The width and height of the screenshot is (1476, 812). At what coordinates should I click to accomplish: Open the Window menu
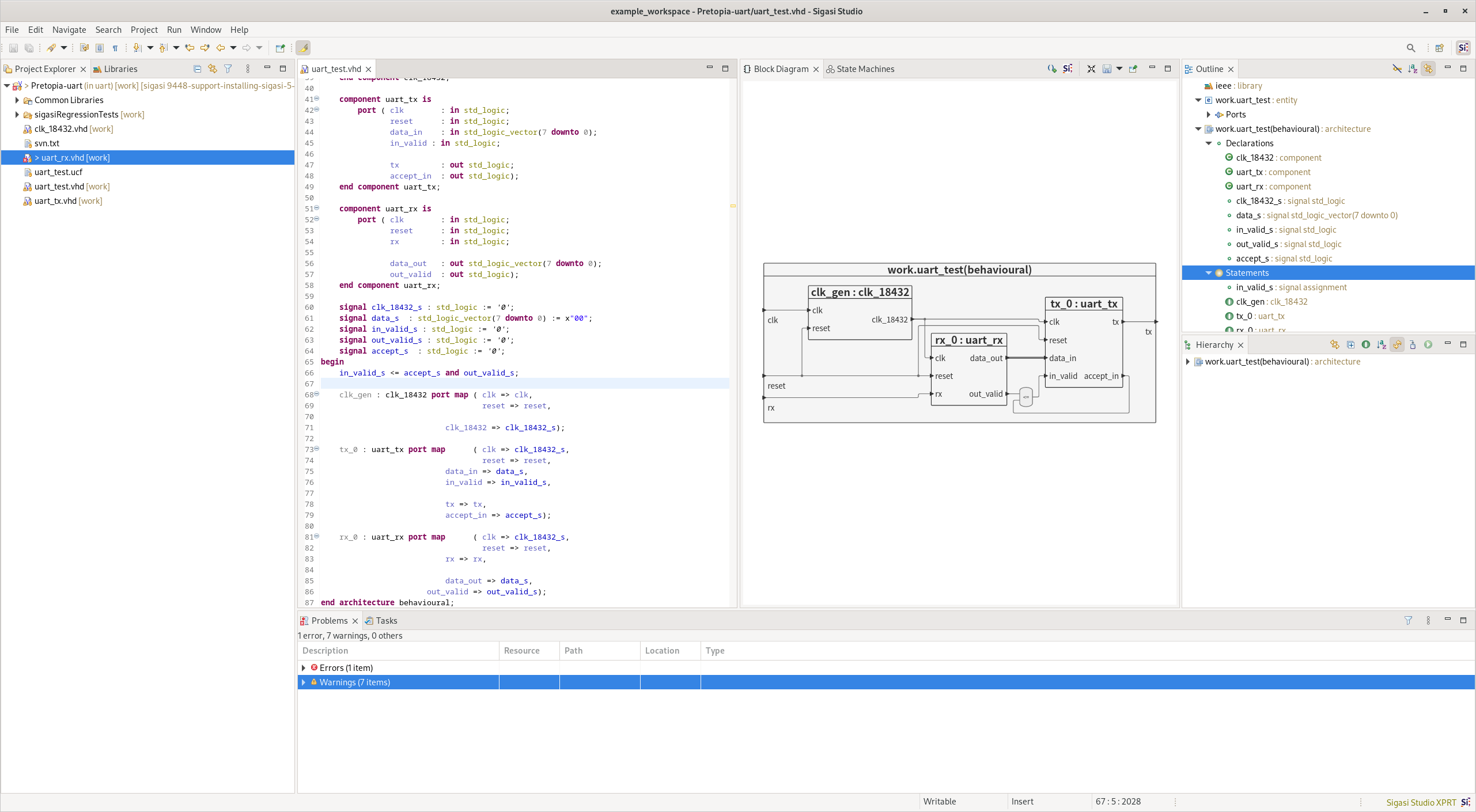point(206,30)
